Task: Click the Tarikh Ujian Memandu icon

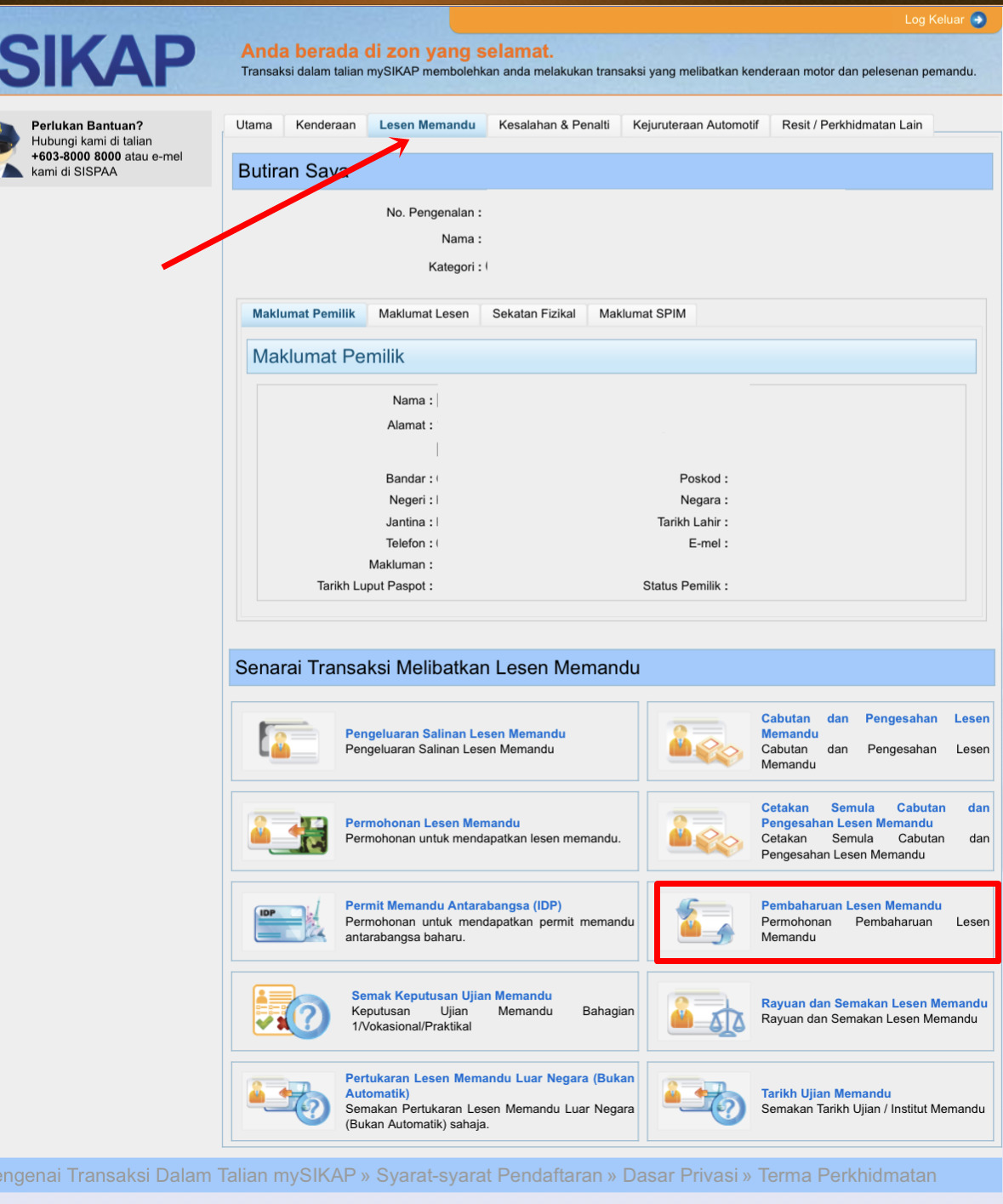Action: (x=705, y=1101)
